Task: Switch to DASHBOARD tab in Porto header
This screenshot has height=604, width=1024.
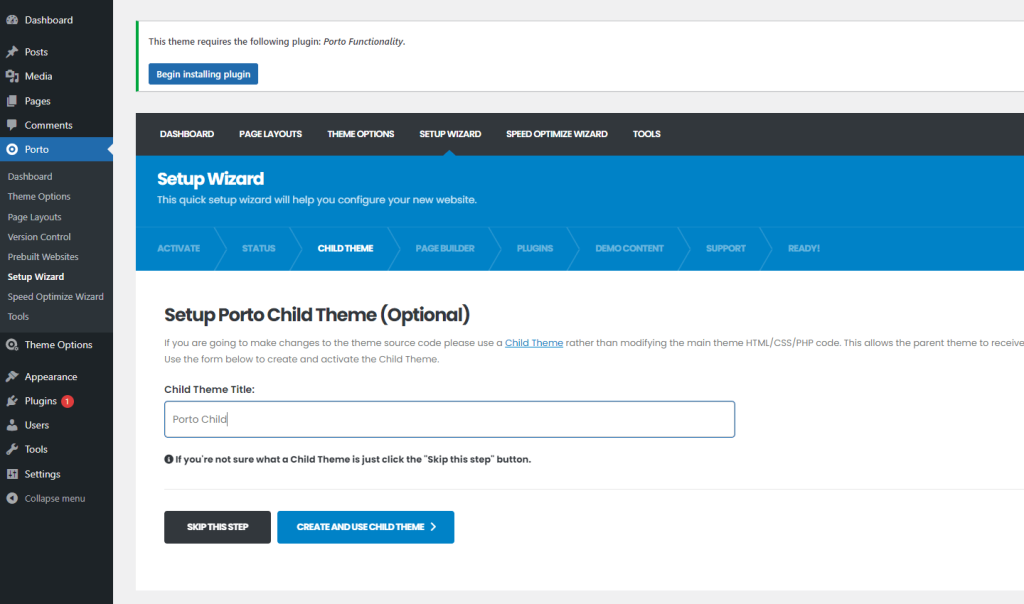Action: pos(187,134)
